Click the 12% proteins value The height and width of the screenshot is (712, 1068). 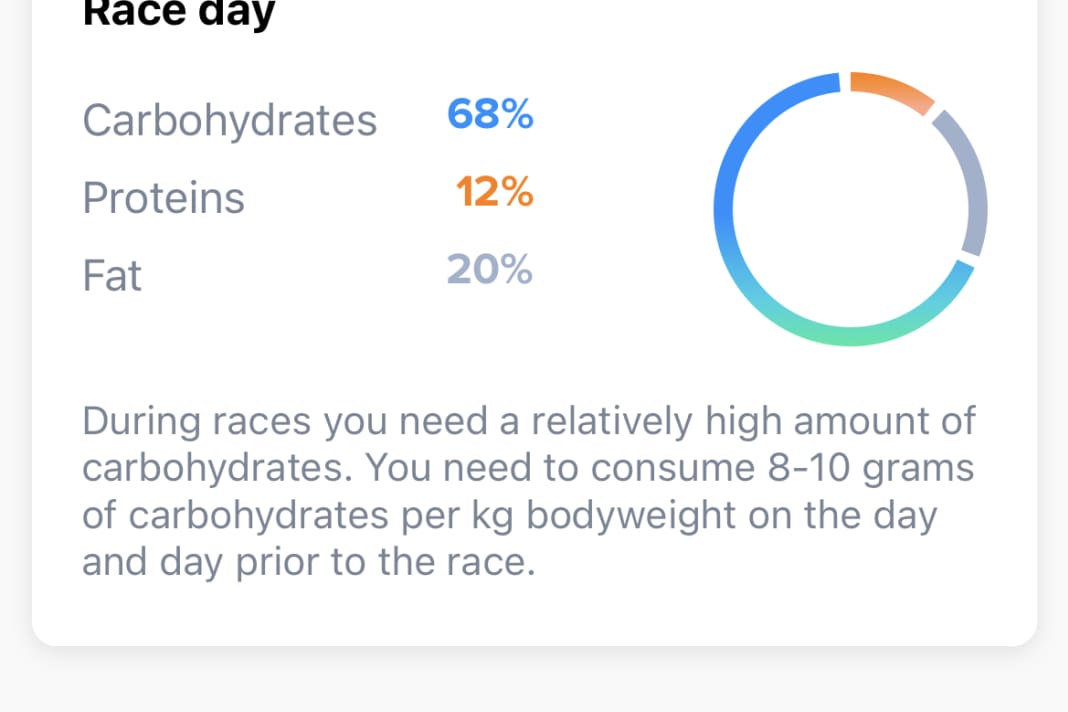coord(494,192)
